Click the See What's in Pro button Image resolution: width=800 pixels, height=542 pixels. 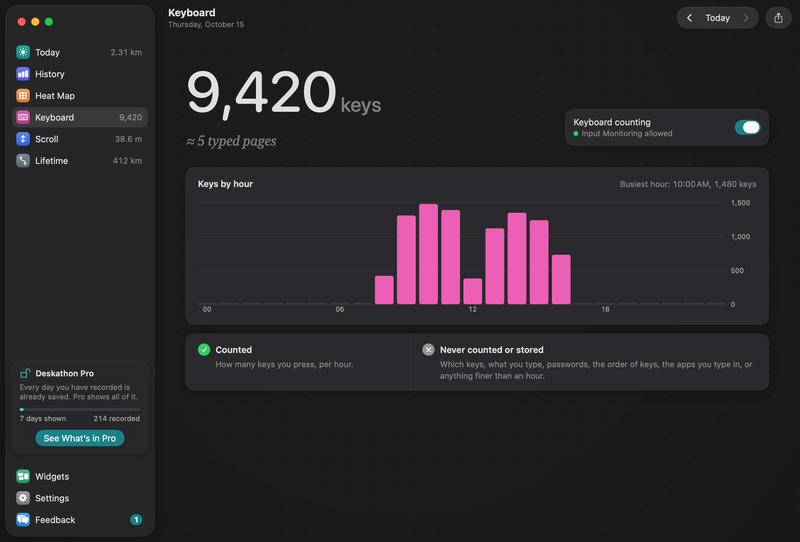click(x=80, y=438)
